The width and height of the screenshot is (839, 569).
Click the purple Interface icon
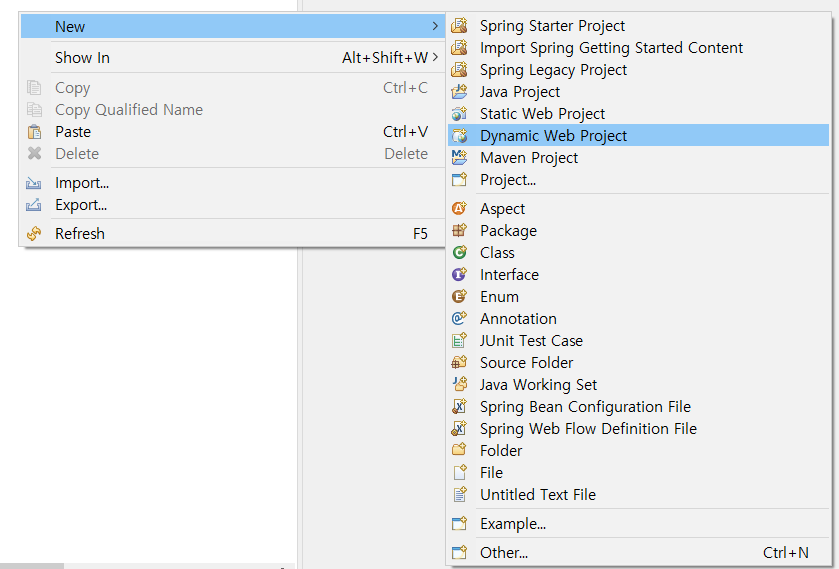(x=459, y=274)
